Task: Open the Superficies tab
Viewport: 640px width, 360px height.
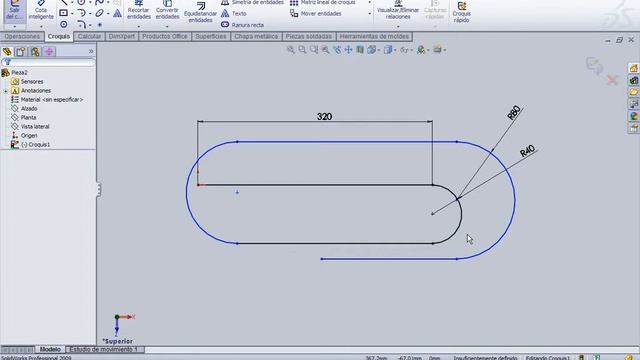Action: point(211,36)
